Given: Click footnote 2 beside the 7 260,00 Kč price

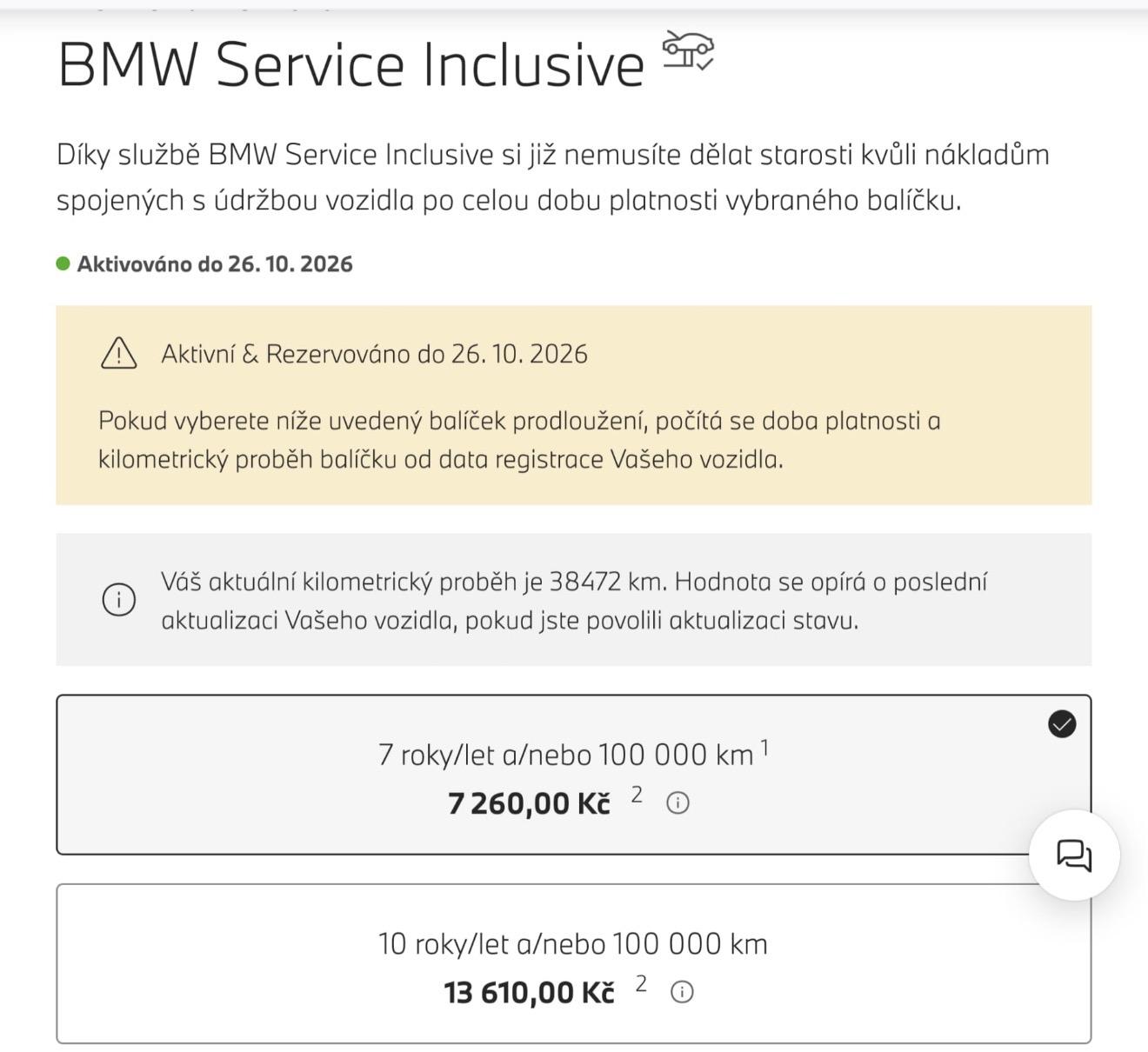Looking at the screenshot, I should coord(637,795).
